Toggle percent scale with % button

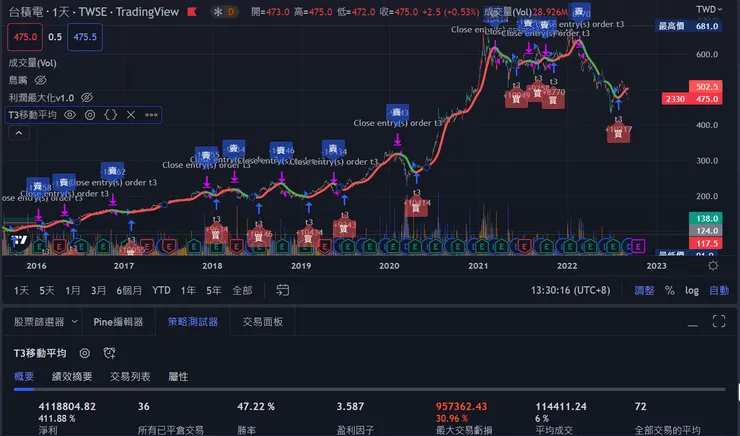tap(669, 290)
